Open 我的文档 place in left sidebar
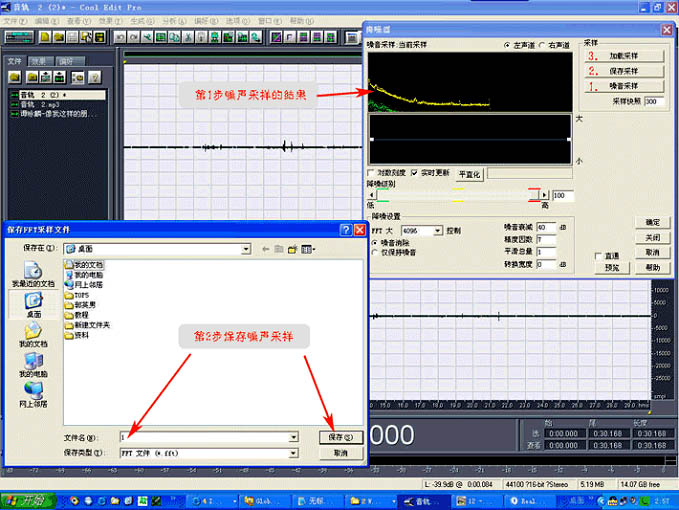 pos(33,334)
